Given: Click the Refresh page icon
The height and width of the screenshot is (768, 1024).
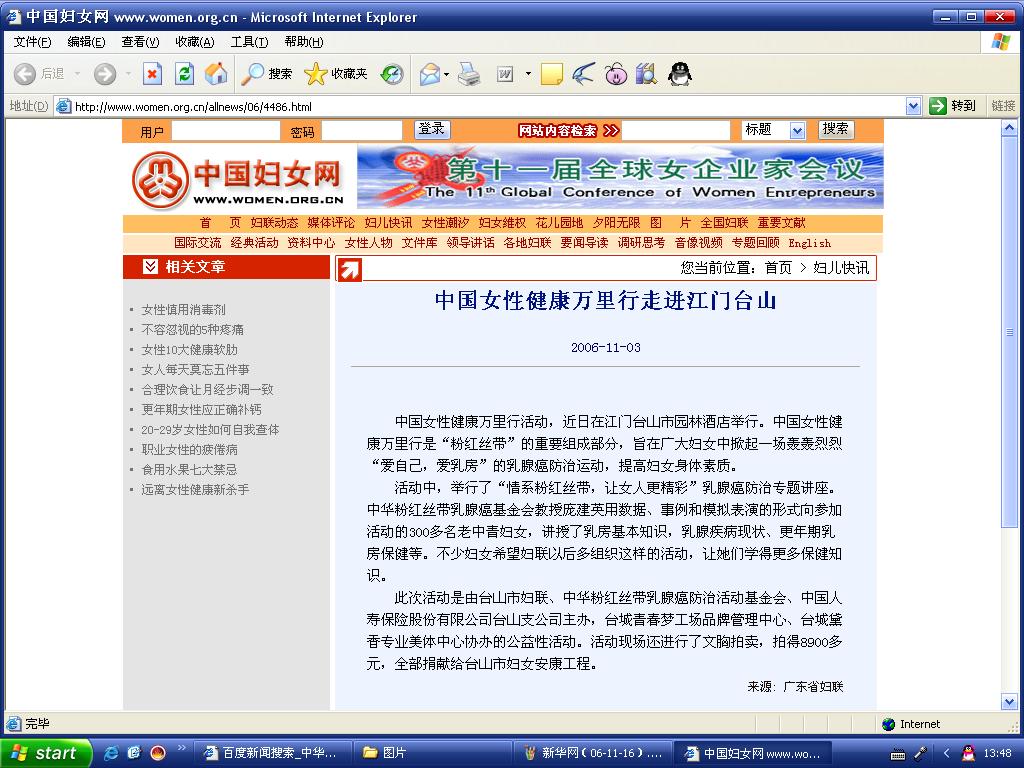Looking at the screenshot, I should click(185, 74).
